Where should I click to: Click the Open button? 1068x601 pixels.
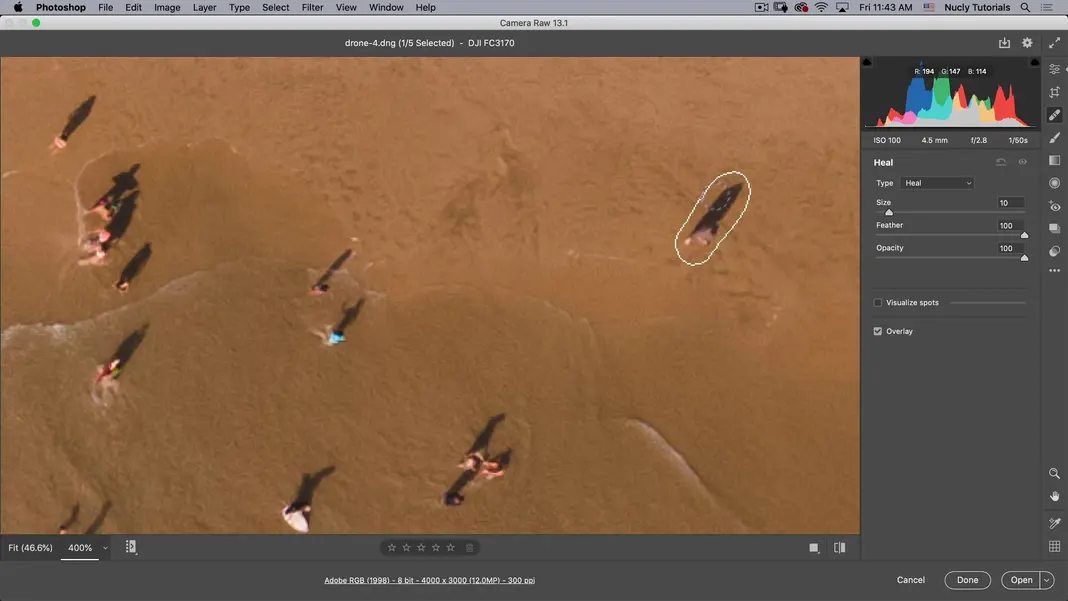pyautogui.click(x=1021, y=580)
